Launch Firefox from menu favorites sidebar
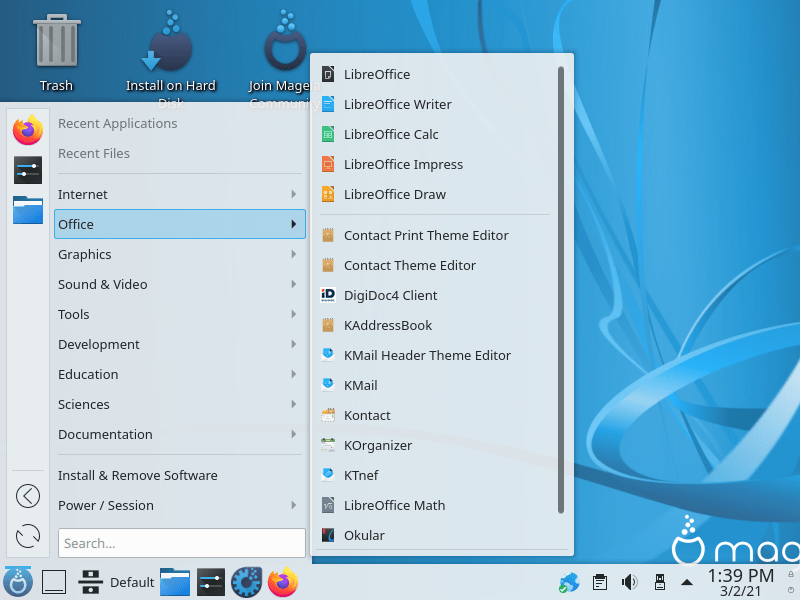The image size is (800, 600). click(x=28, y=130)
